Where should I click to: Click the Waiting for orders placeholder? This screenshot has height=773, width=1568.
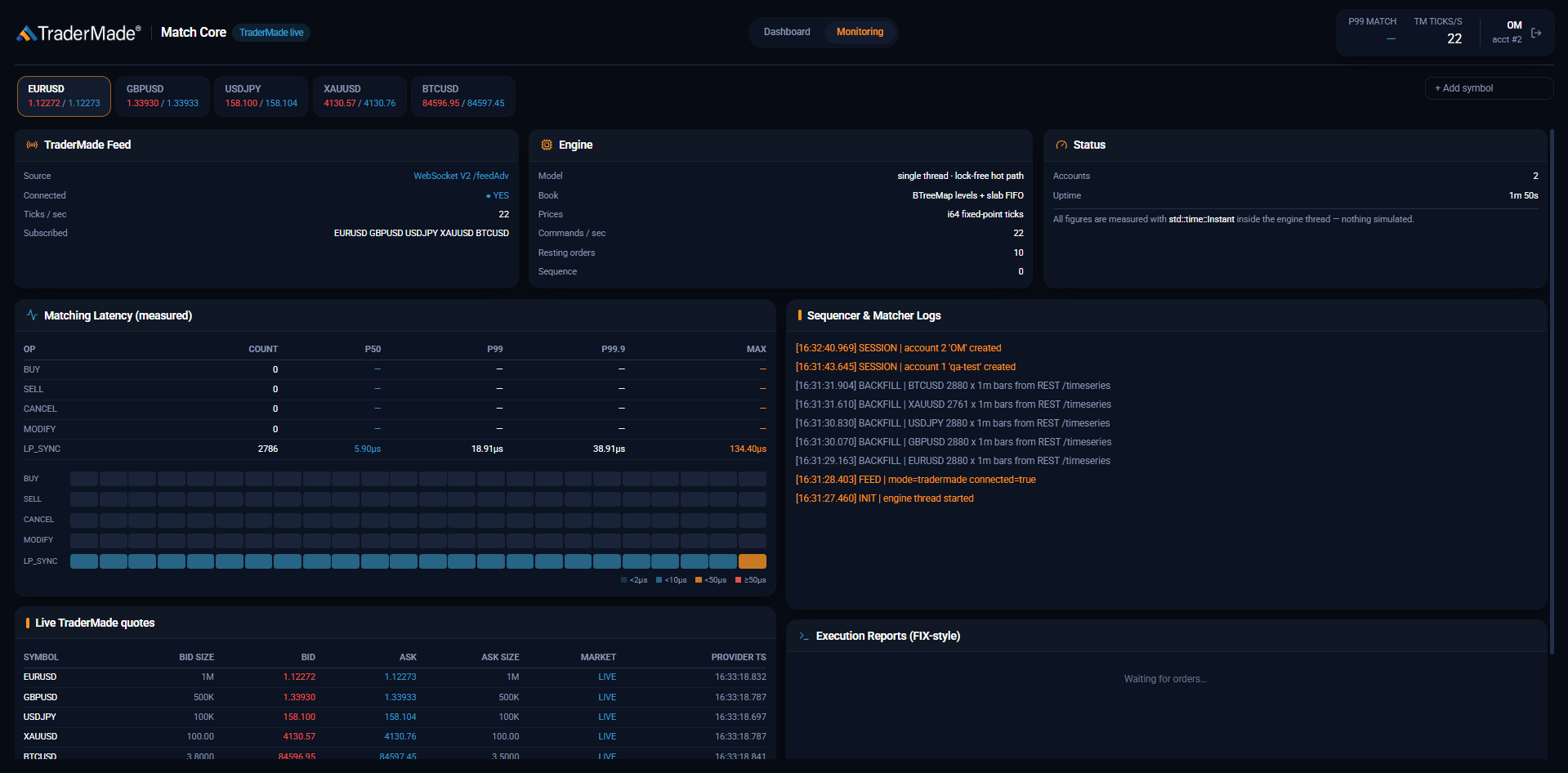click(1165, 679)
